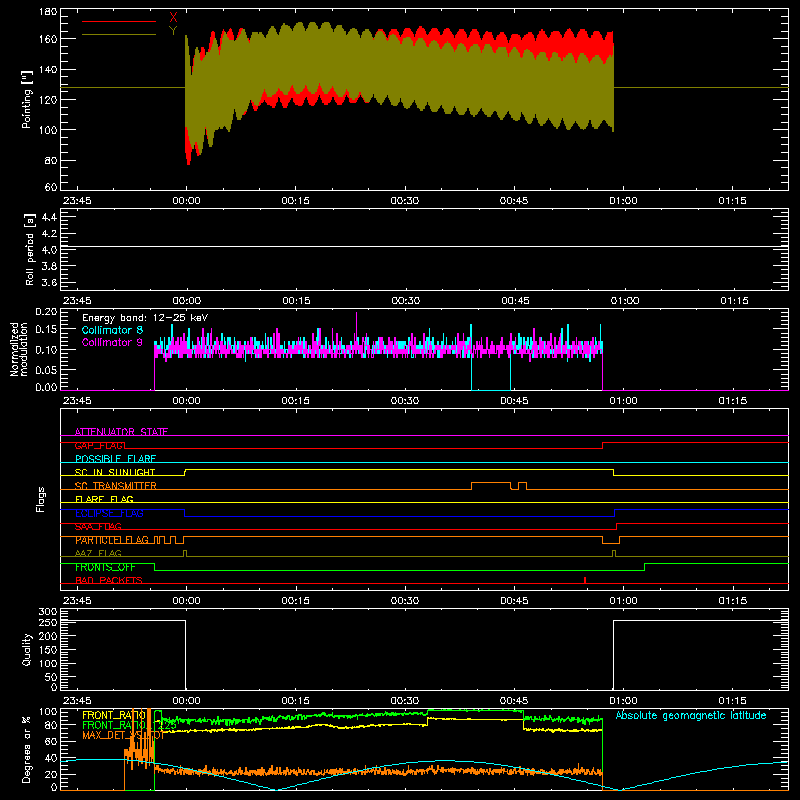Screen dimensions: 800x800
Task: Click the orange MAX_DET_VS_TOT legend label
Action: [x=123, y=735]
